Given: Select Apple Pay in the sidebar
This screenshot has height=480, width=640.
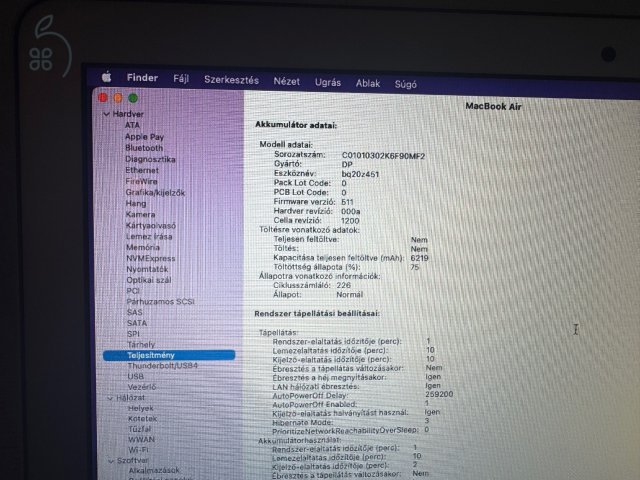Looking at the screenshot, I should coord(144,137).
